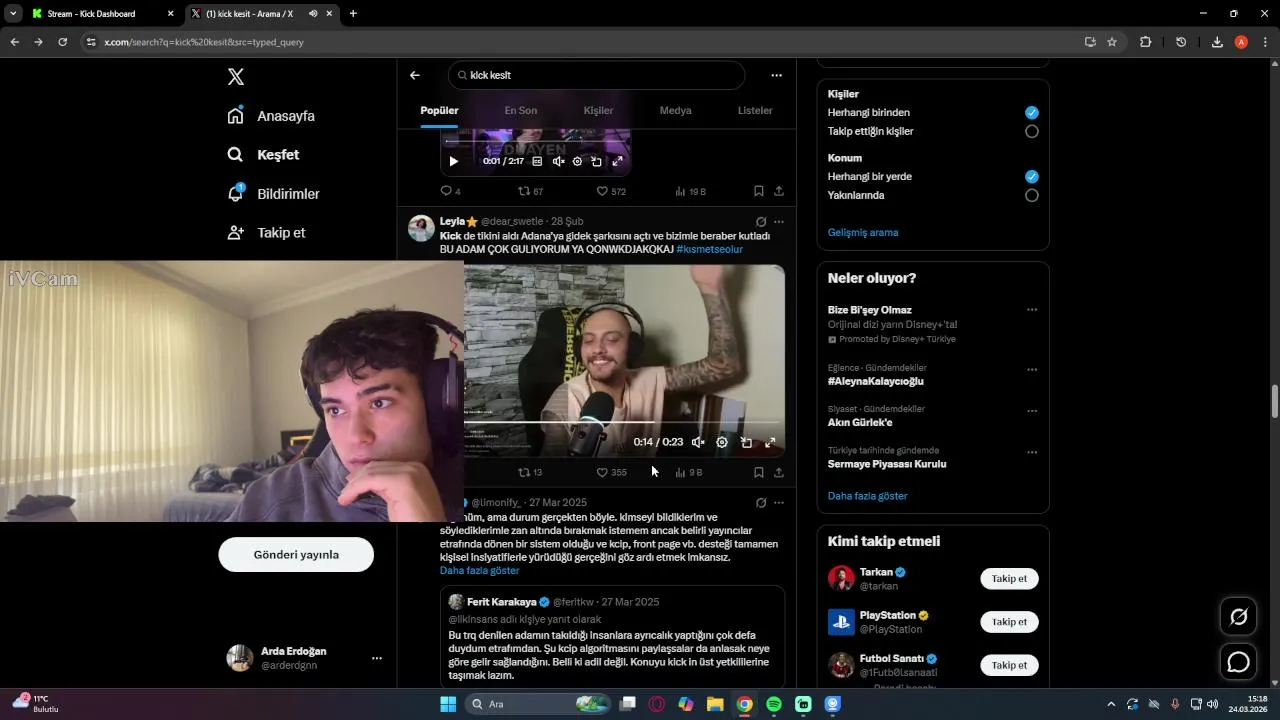Open Keşfet in the sidebar
Viewport: 1280px width, 720px height.
tap(263, 155)
